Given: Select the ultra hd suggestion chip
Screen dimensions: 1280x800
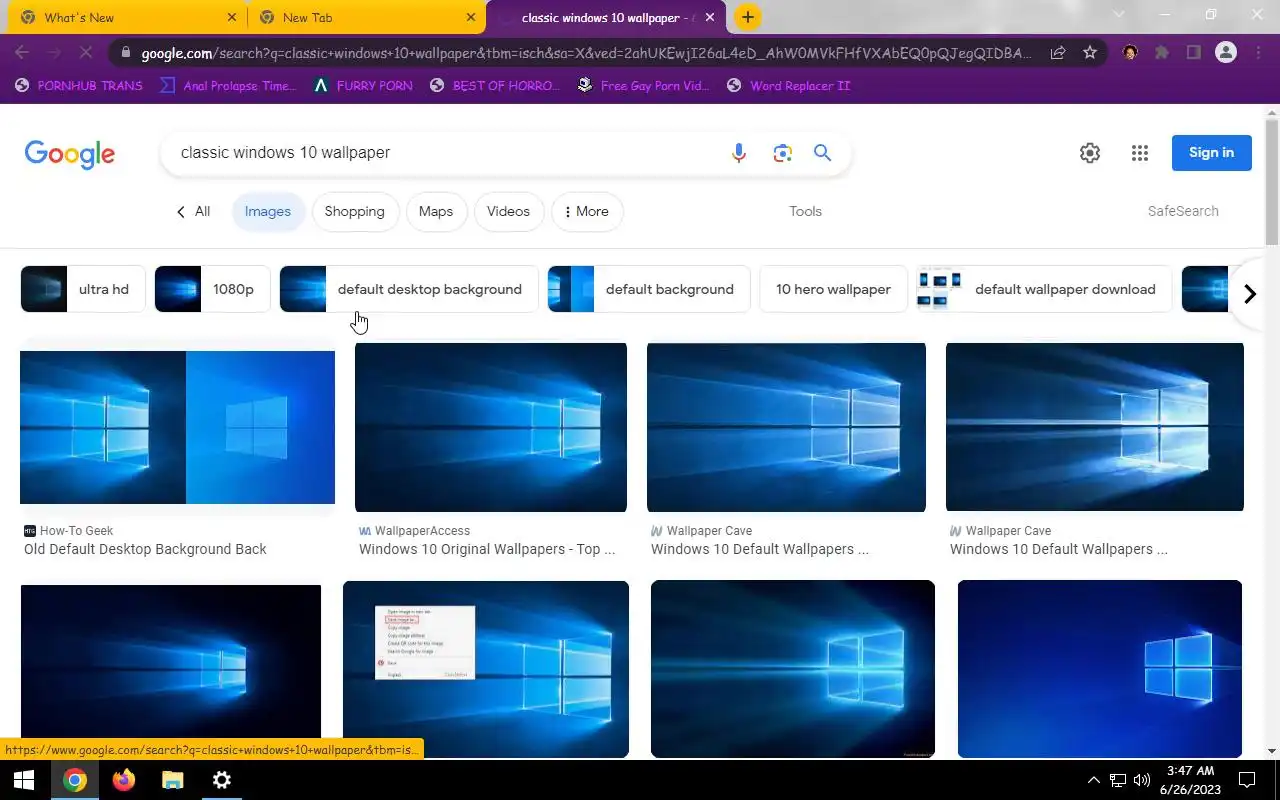Looking at the screenshot, I should (x=83, y=289).
